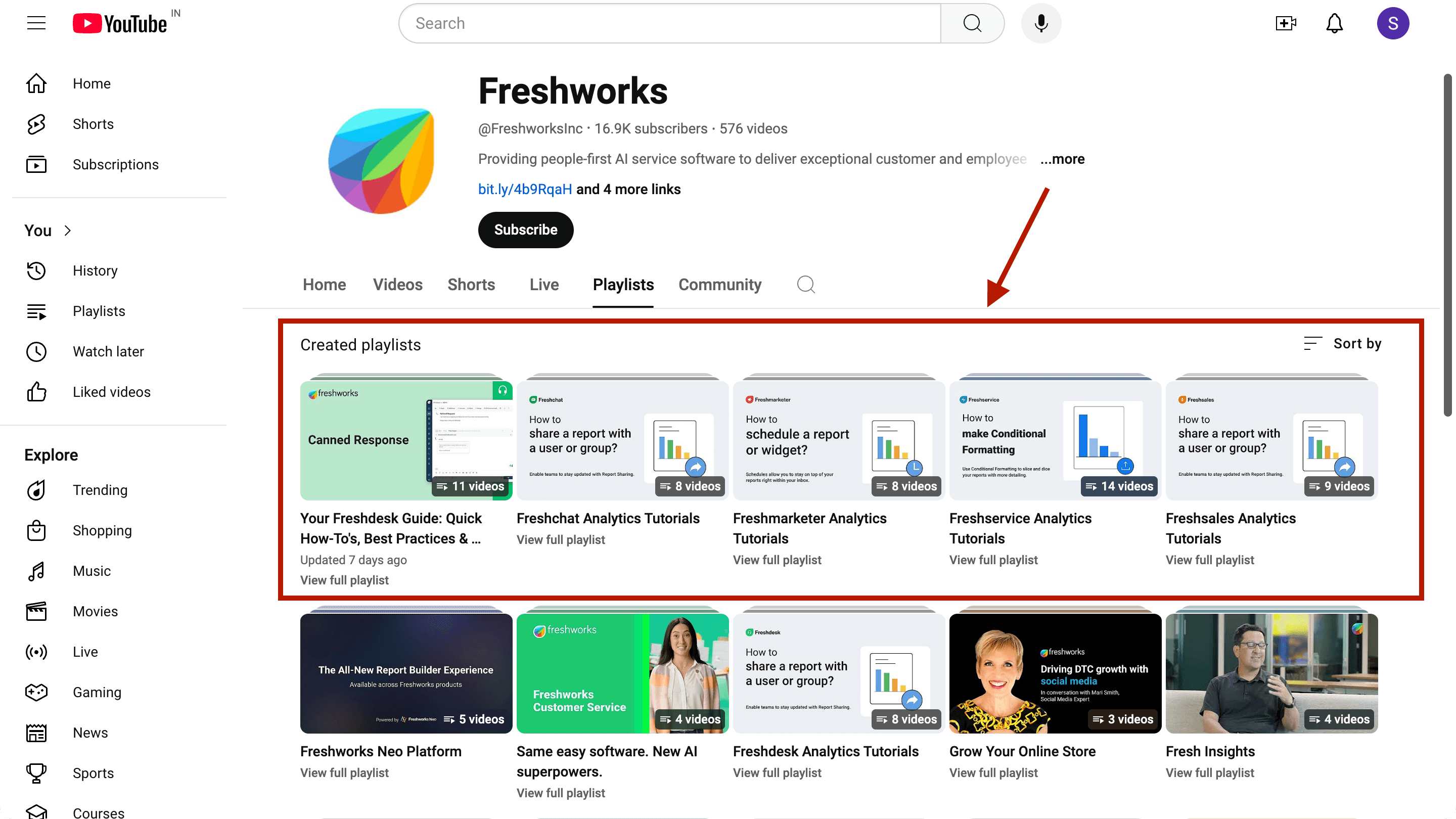
Task: Click the channel search magnifier icon
Action: (x=806, y=284)
